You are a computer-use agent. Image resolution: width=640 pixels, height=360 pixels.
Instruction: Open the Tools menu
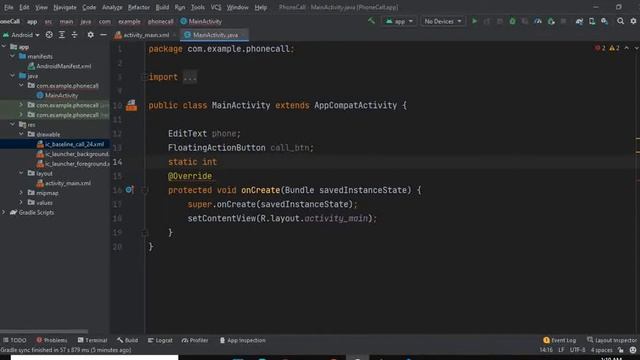[x=198, y=7]
